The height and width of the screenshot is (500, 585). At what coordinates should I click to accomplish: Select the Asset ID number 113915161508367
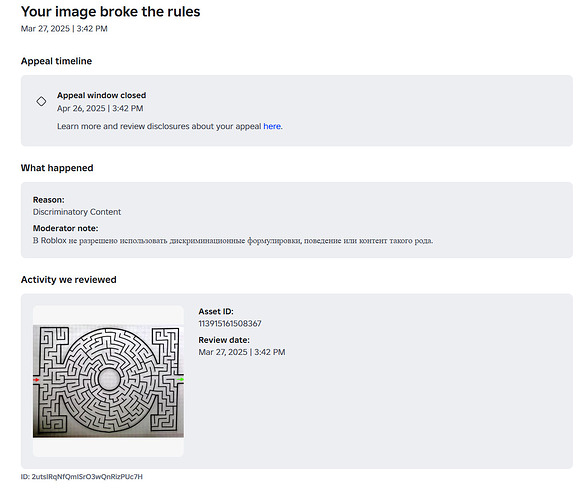[230, 324]
